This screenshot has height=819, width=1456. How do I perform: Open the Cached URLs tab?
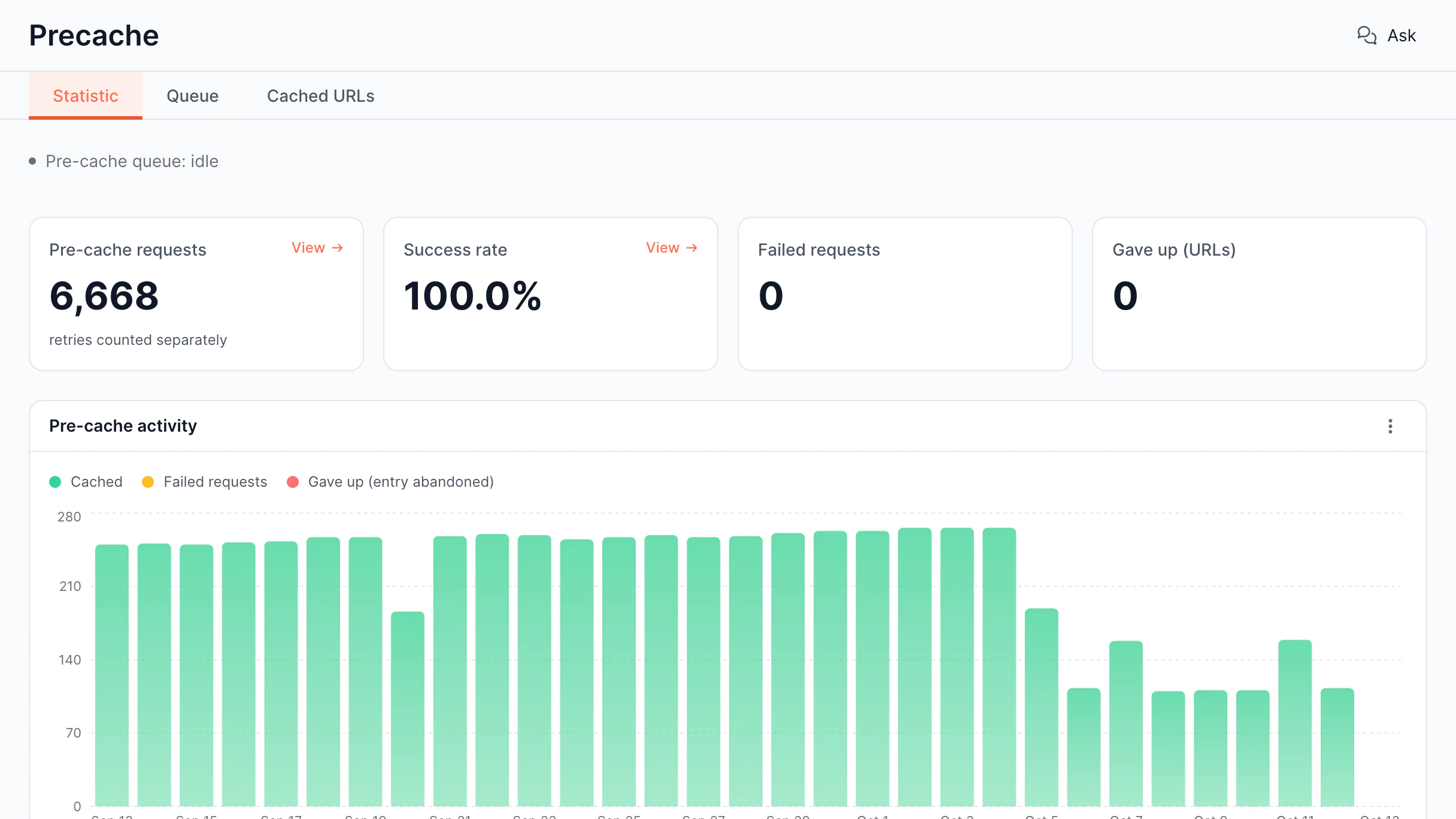320,96
